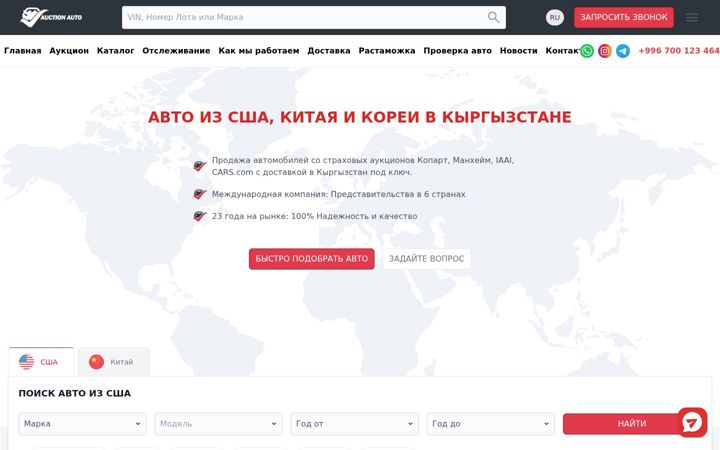Image resolution: width=720 pixels, height=450 pixels.
Task: Switch language via RU selector
Action: pyautogui.click(x=555, y=17)
